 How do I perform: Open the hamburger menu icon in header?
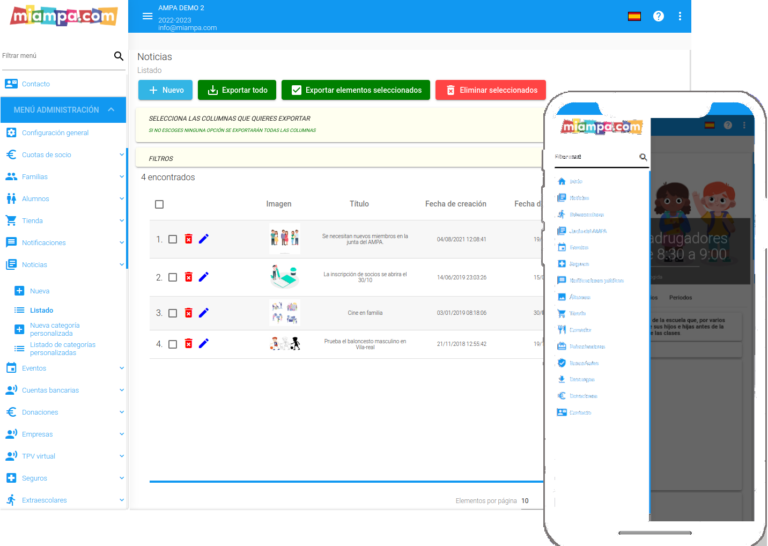pos(148,16)
